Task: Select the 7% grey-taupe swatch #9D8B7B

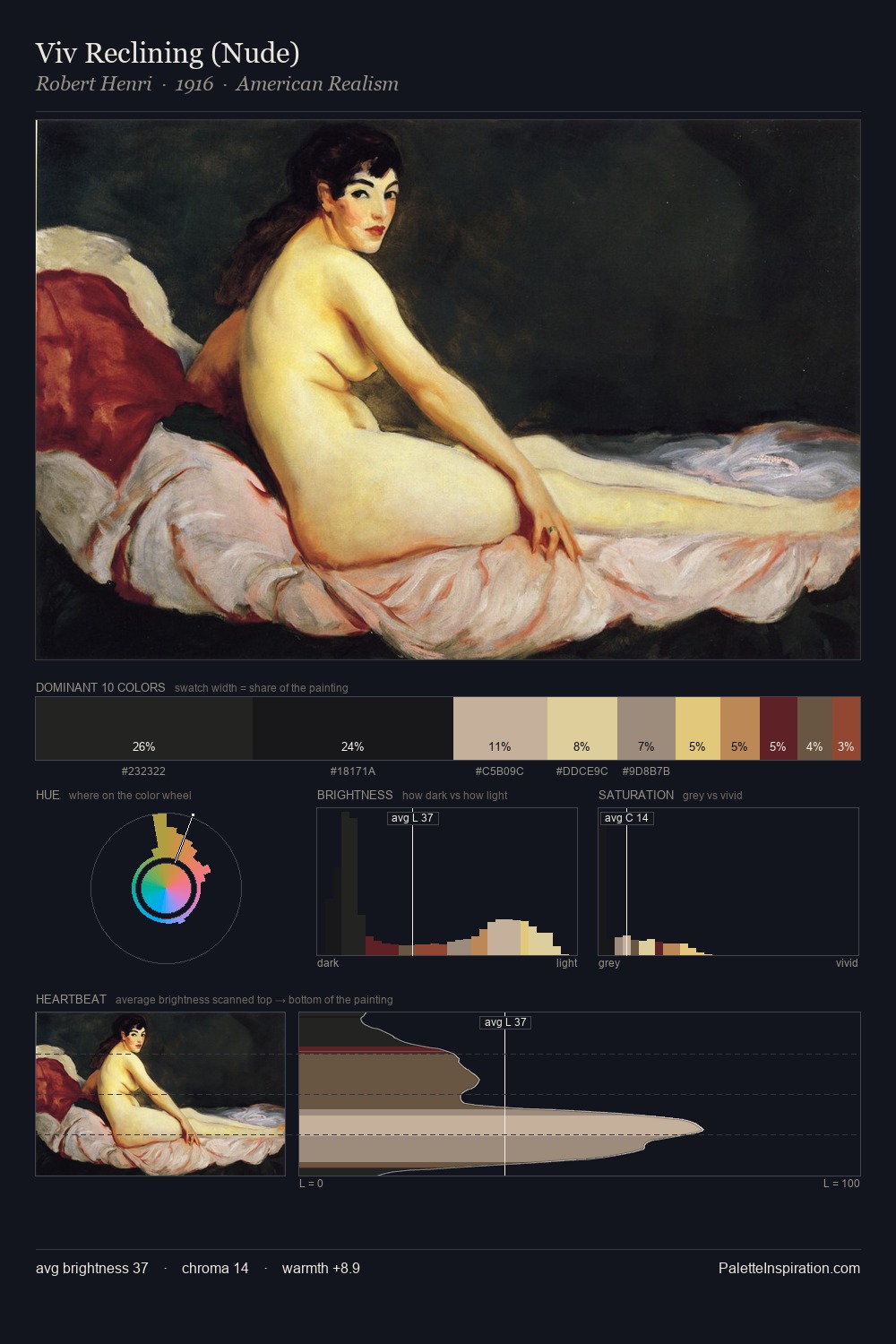Action: (x=646, y=728)
